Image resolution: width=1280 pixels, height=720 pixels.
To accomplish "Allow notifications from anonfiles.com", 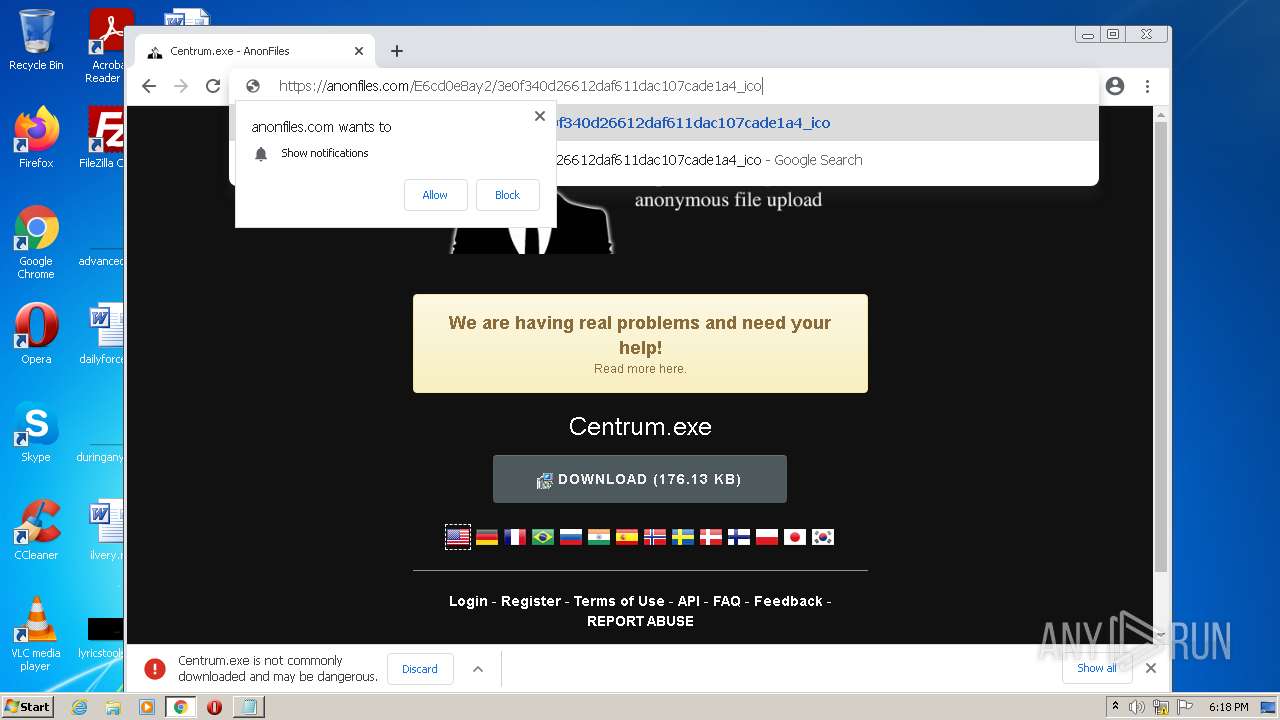I will click(x=435, y=195).
